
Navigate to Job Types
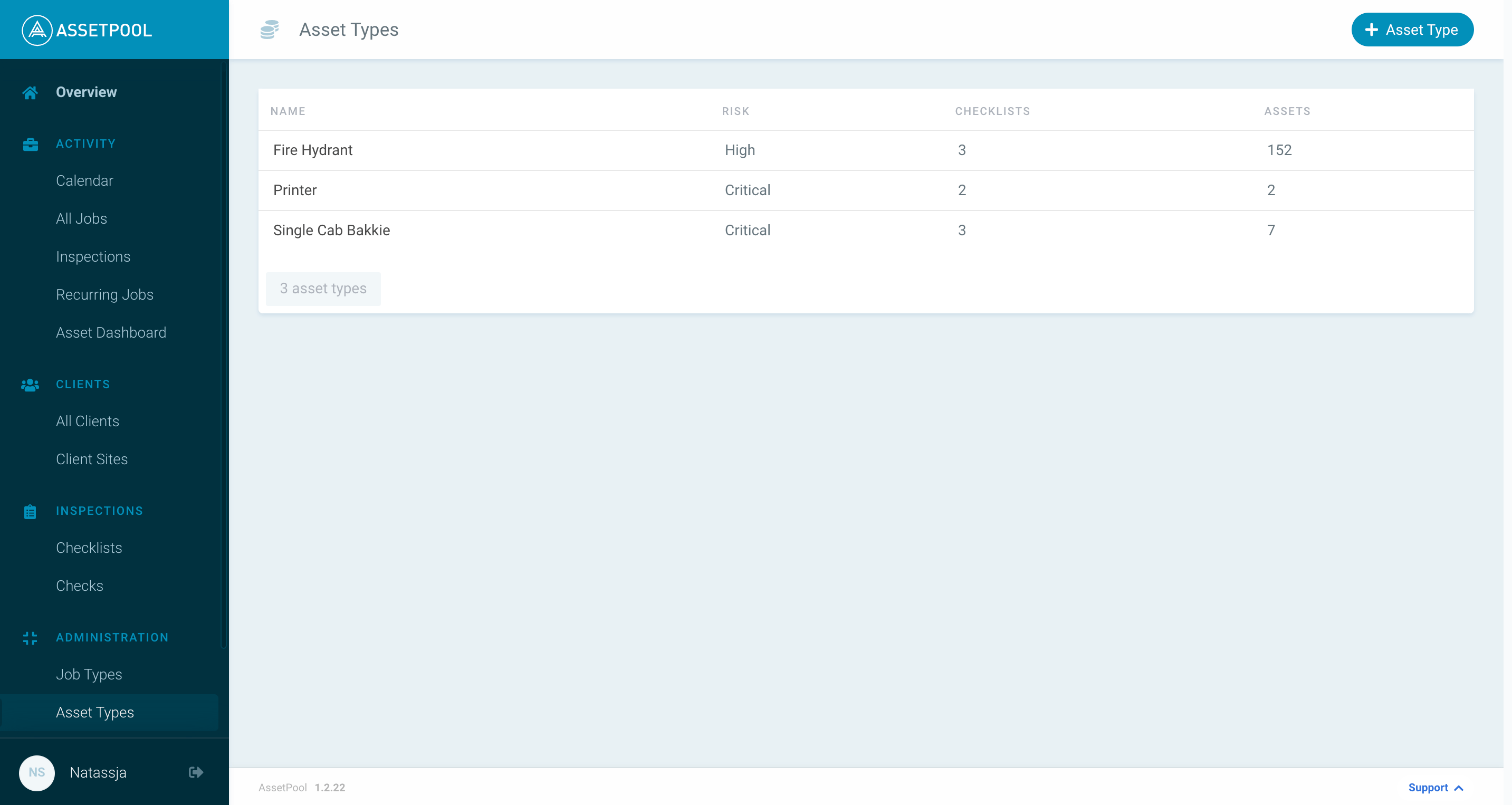pos(89,675)
